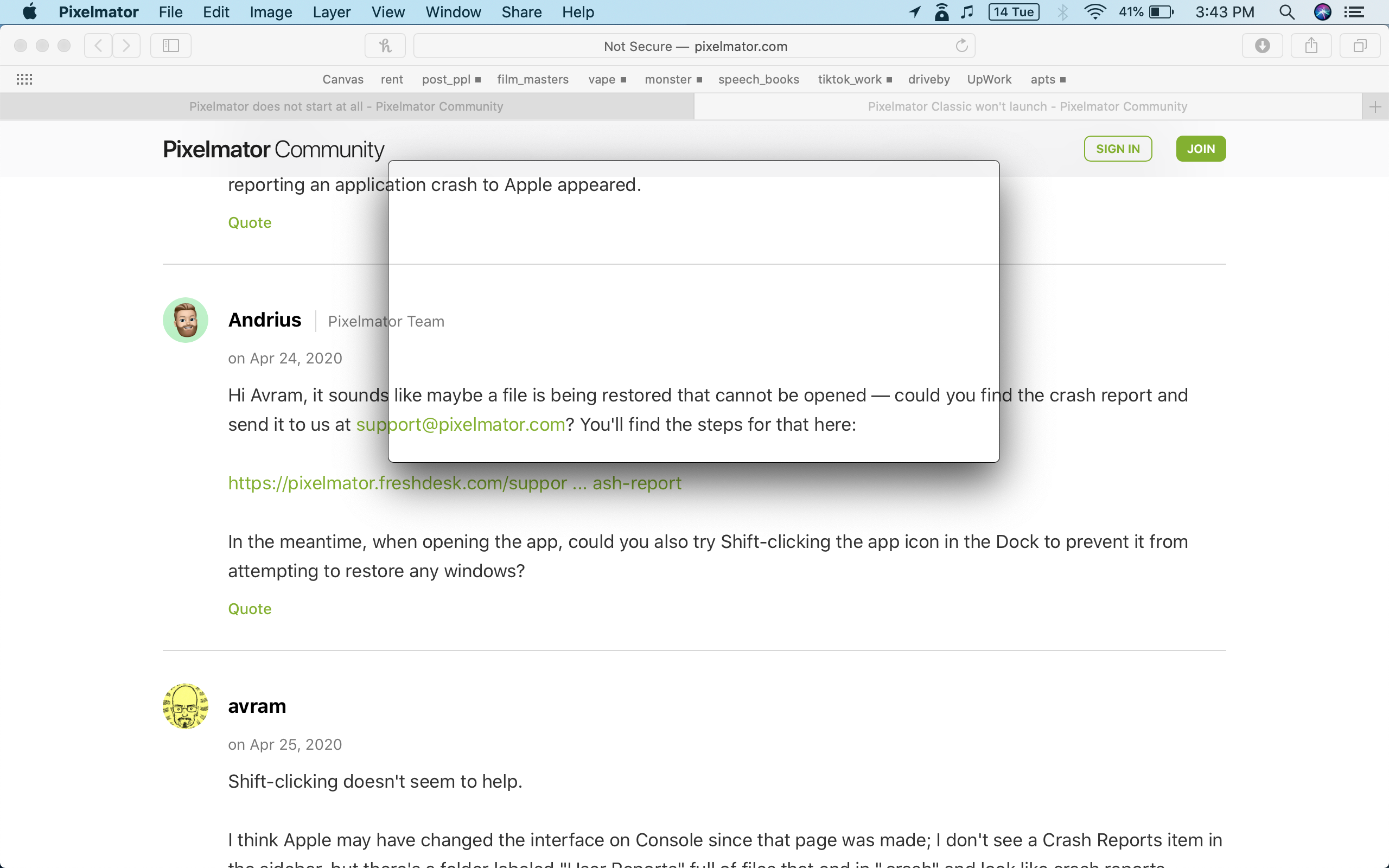Toggle the Safari sidebar
This screenshot has height=868, width=1389.
[x=170, y=46]
